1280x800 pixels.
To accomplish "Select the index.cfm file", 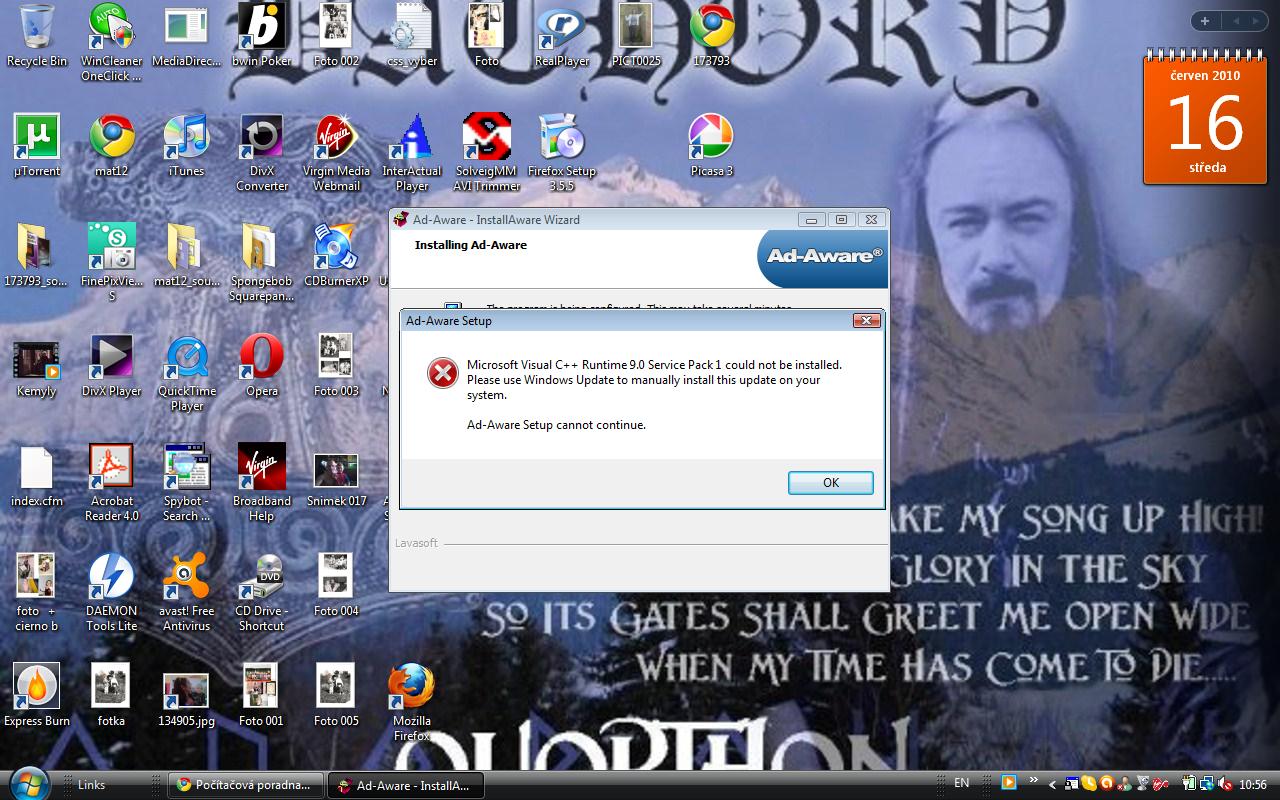I will point(36,476).
